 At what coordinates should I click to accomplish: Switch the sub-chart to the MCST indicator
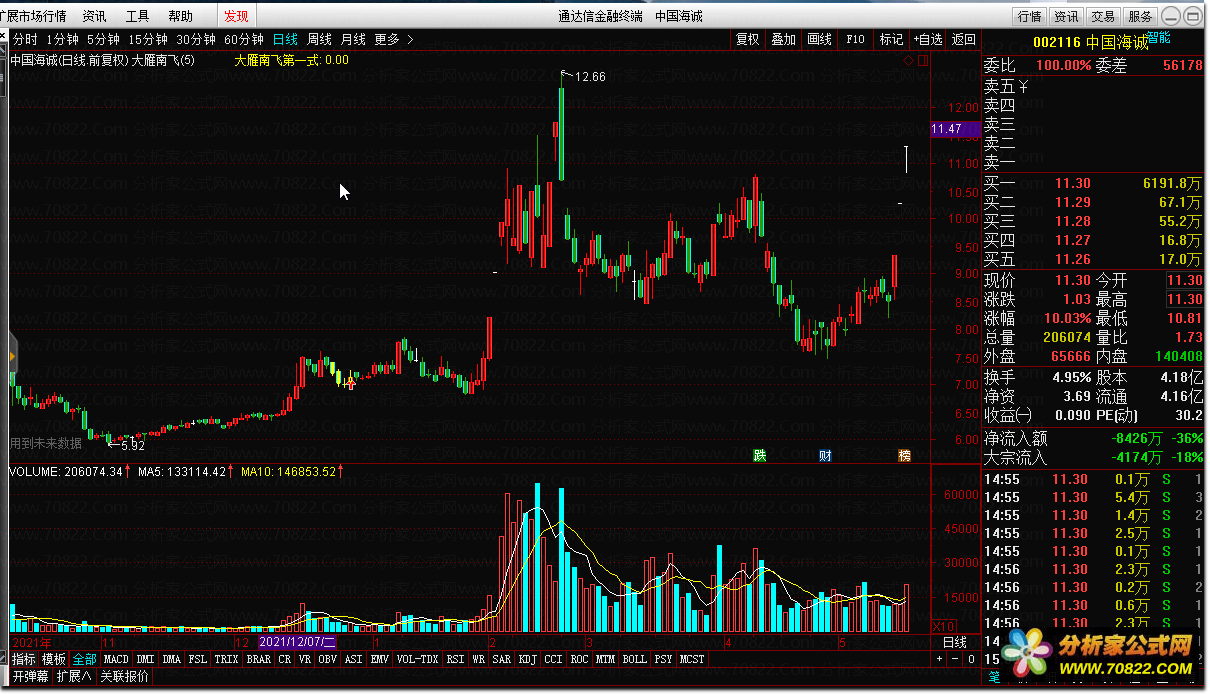coord(692,659)
